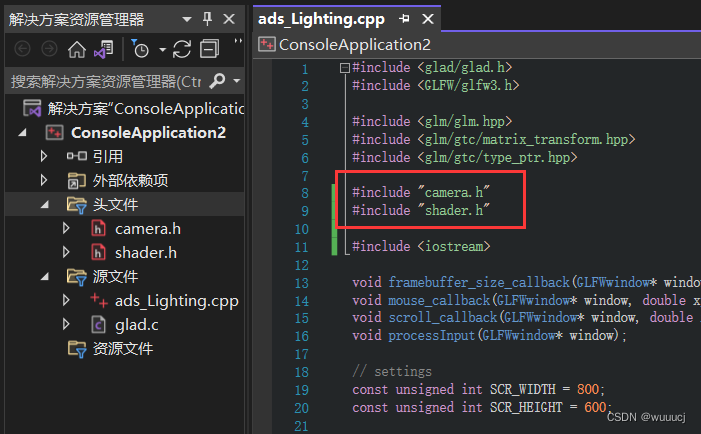Click line number 13 in gutter
701x434 pixels.
(302, 283)
